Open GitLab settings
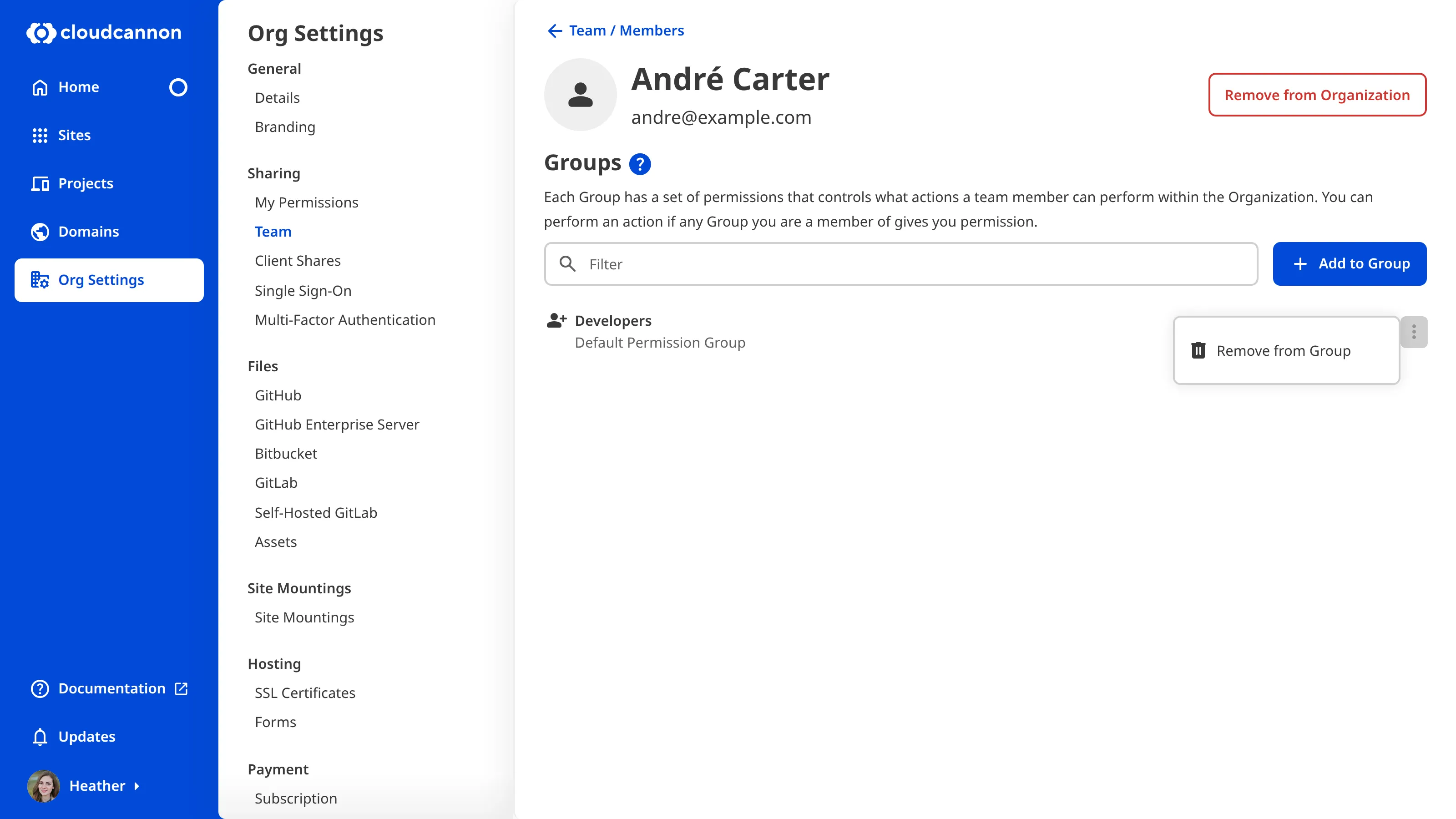The image size is (1456, 819). (276, 483)
